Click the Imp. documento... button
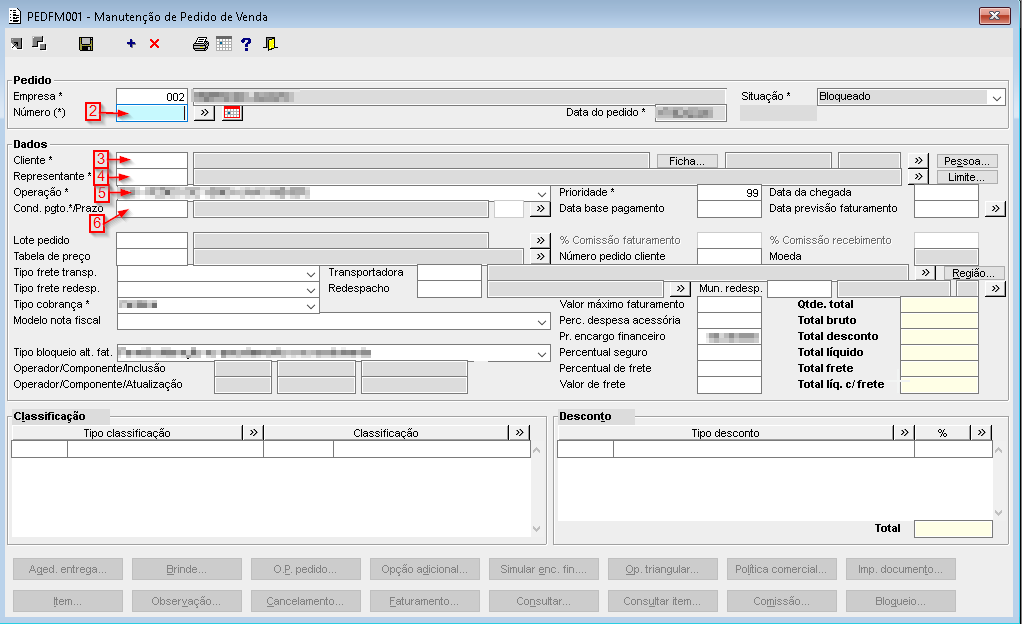Screen dimensions: 1022x624 tap(901, 569)
